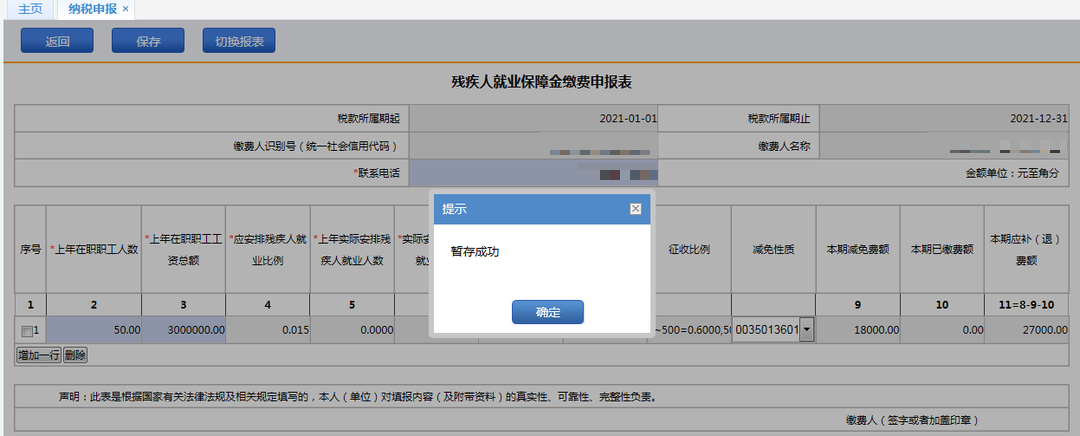Click the 本期已缴费额 value 0.00

(x=942, y=331)
